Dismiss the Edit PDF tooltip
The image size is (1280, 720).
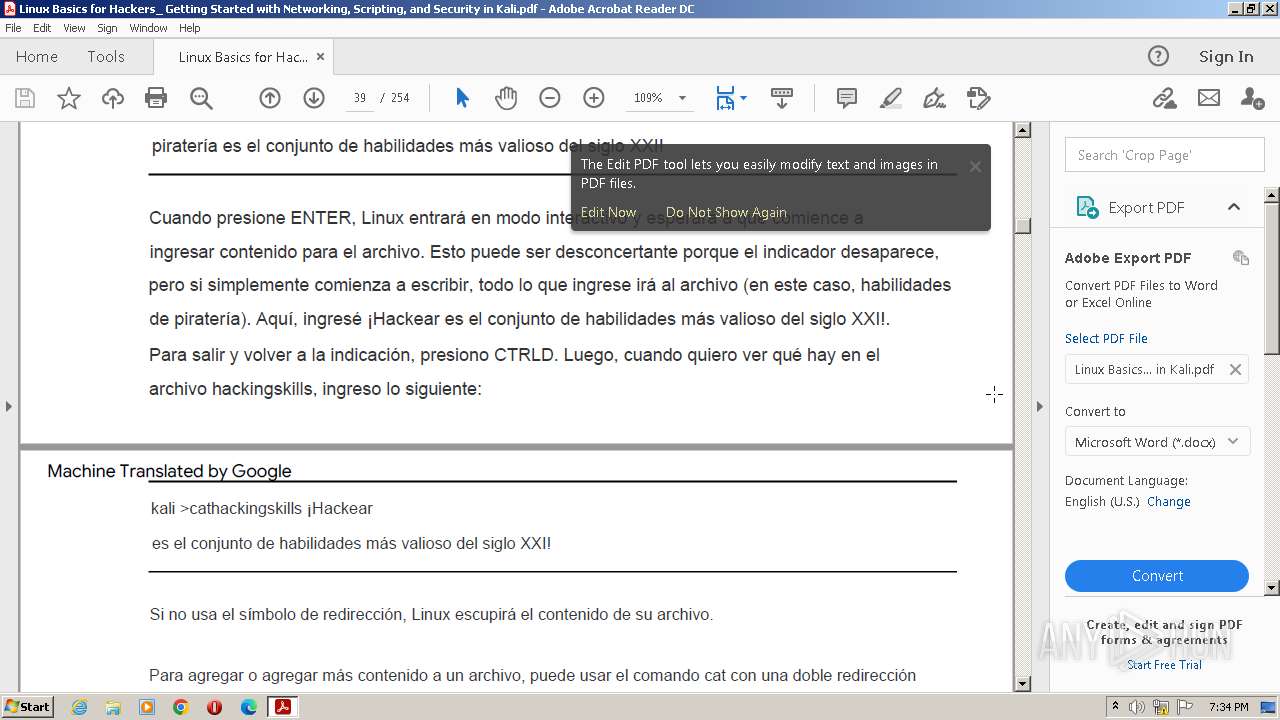pos(975,166)
